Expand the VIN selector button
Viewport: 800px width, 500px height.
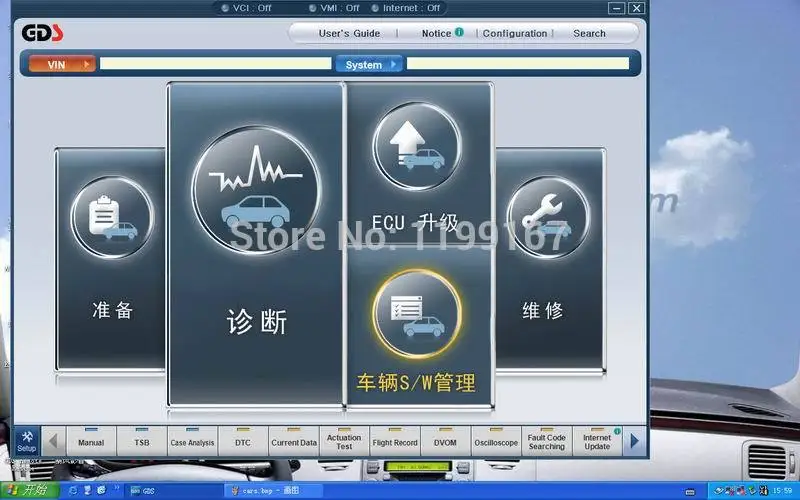pyautogui.click(x=62, y=64)
